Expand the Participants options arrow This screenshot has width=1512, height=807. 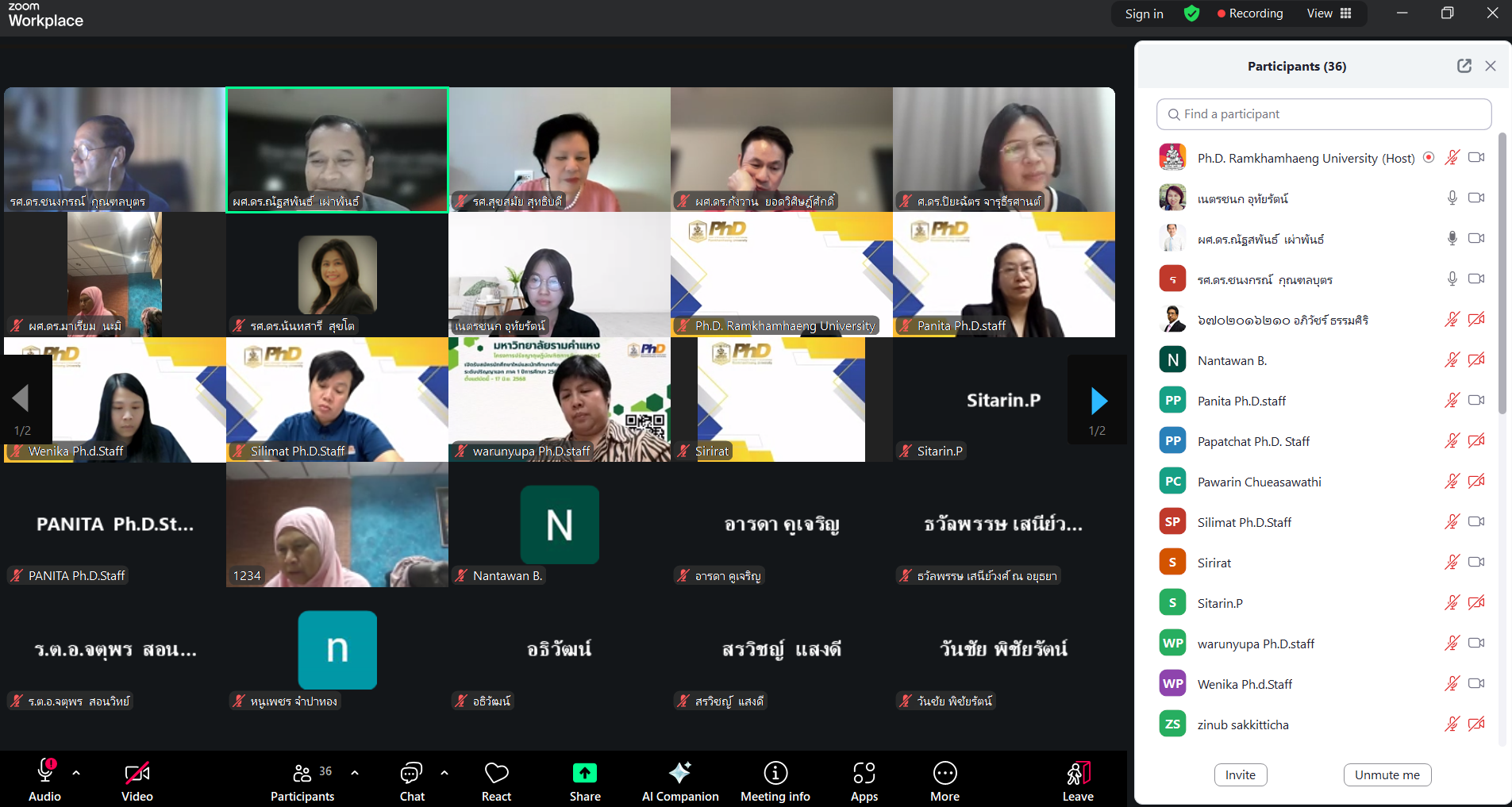pyautogui.click(x=354, y=772)
